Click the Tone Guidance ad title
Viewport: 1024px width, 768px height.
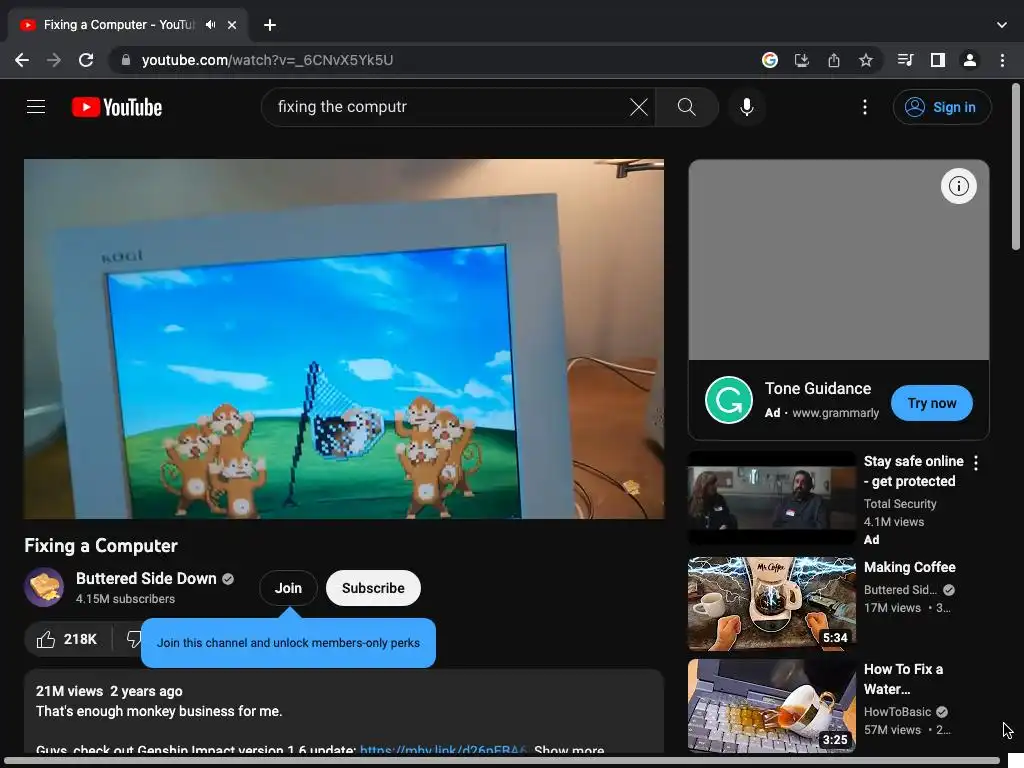coord(818,389)
